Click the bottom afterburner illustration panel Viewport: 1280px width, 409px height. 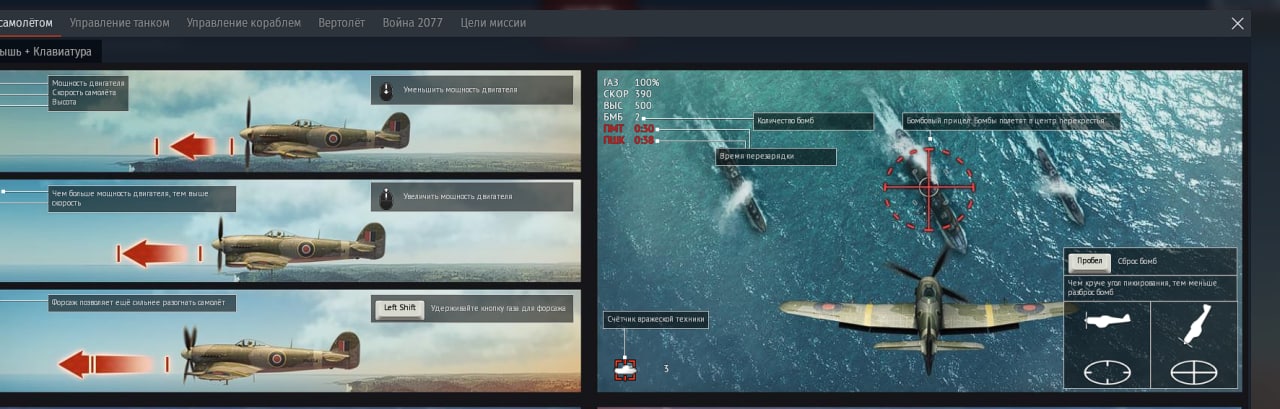coord(289,340)
